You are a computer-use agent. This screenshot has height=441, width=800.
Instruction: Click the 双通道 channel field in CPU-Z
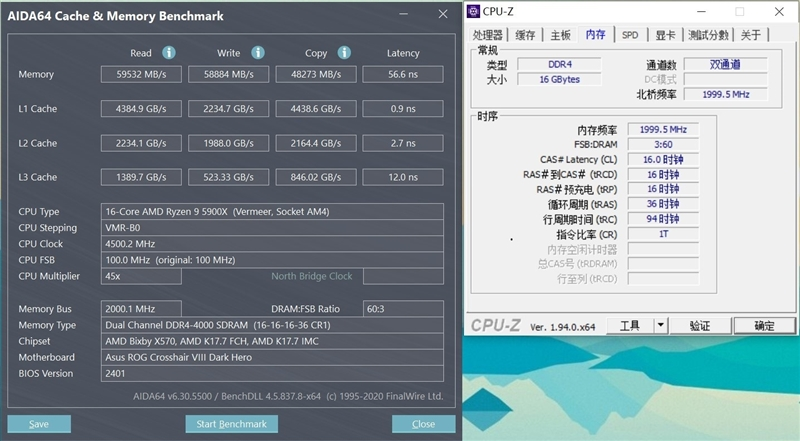click(725, 64)
